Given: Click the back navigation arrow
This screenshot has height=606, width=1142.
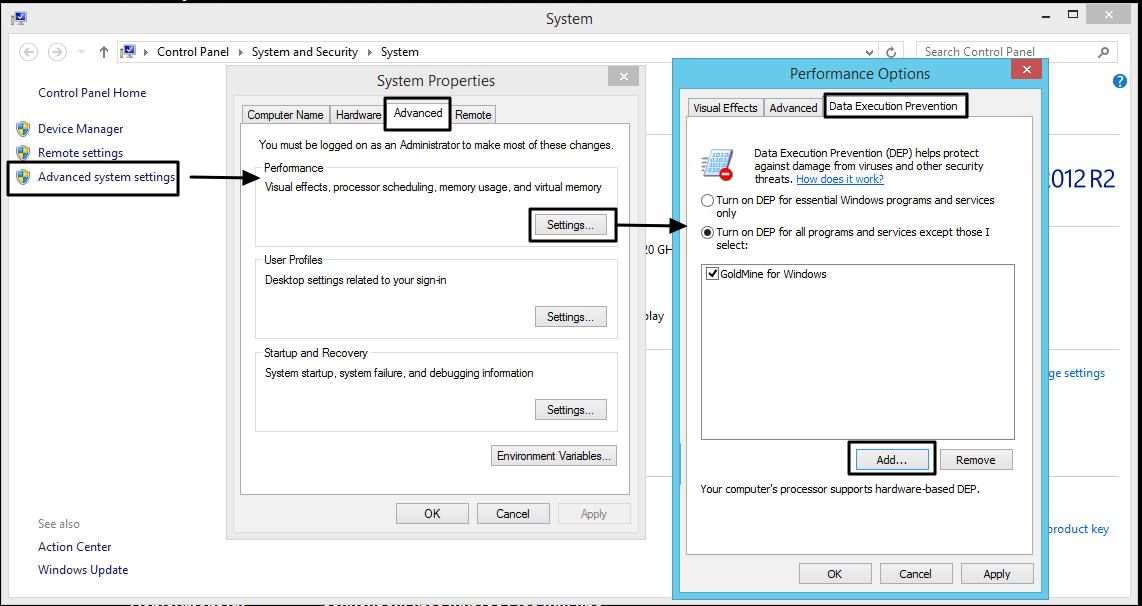Looking at the screenshot, I should tap(28, 52).
